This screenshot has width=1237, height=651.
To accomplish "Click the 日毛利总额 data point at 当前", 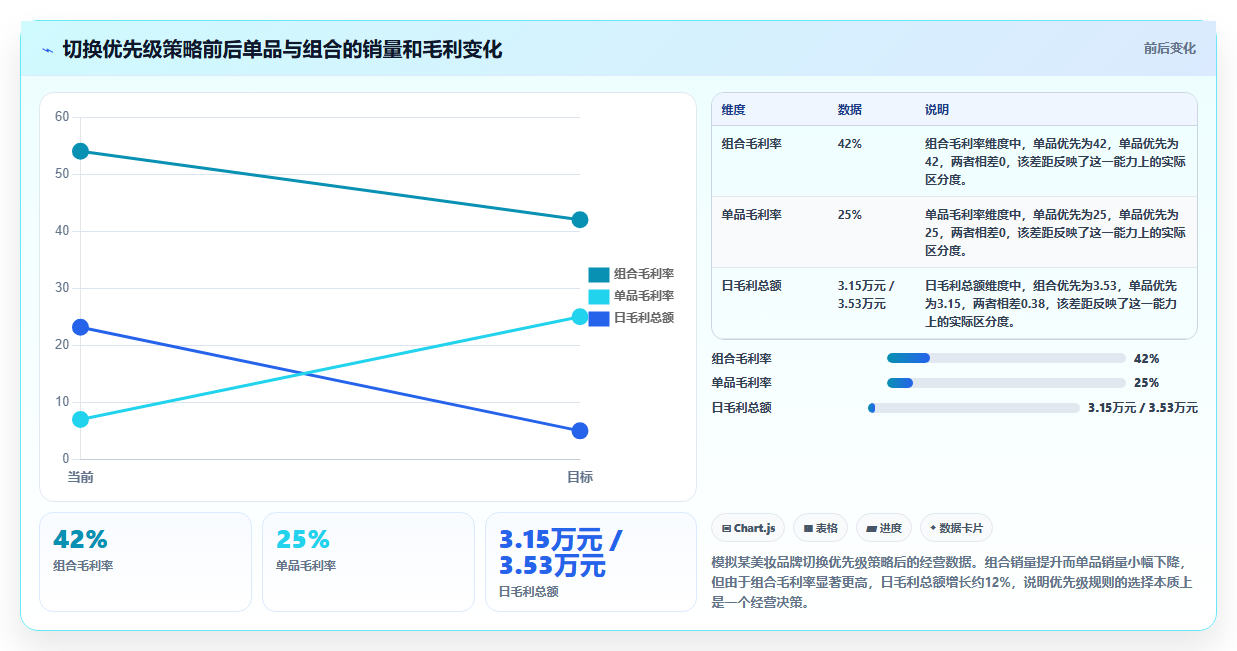I will (81, 327).
